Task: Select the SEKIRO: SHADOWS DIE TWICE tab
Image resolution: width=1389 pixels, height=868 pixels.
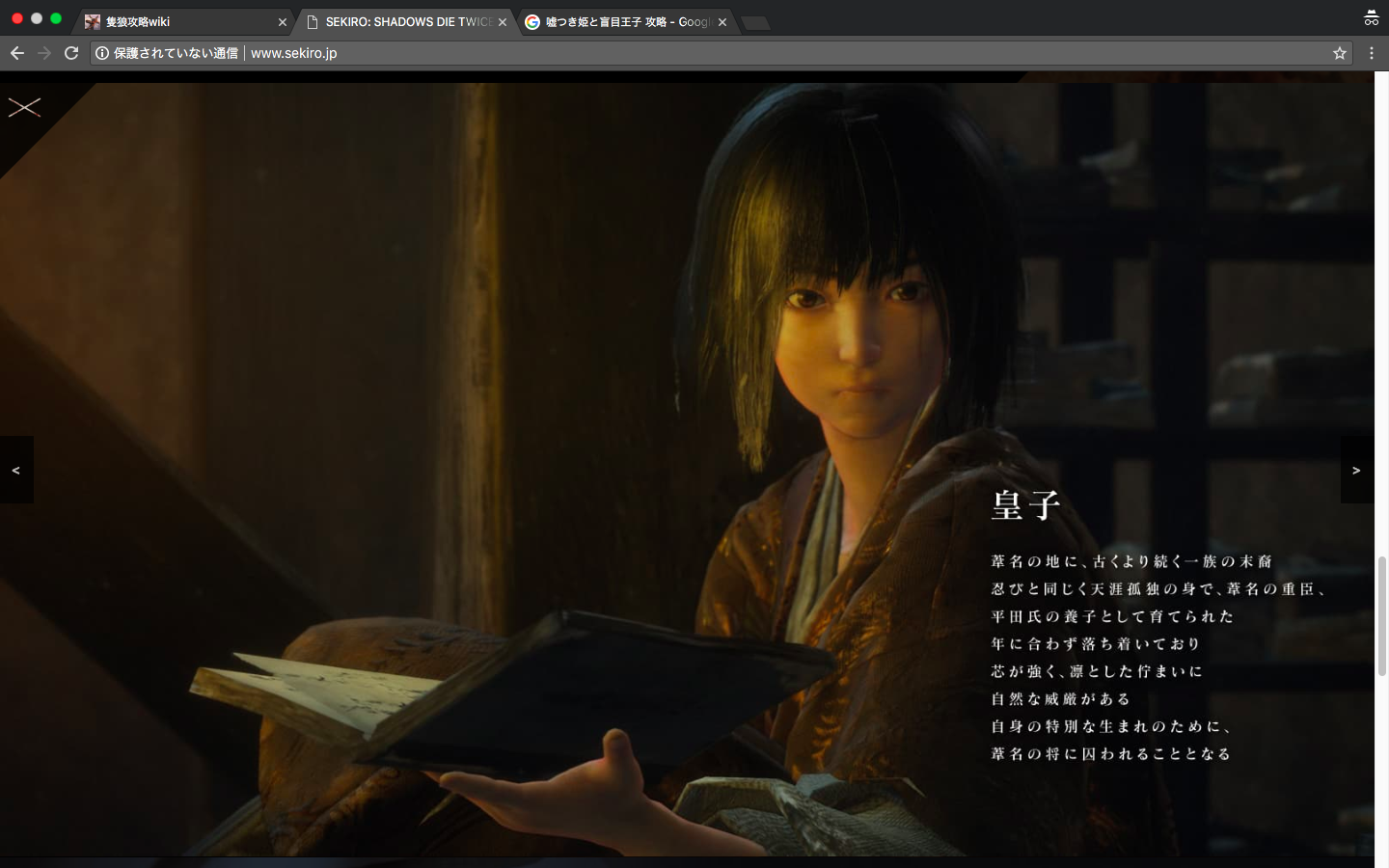Action: point(404,22)
